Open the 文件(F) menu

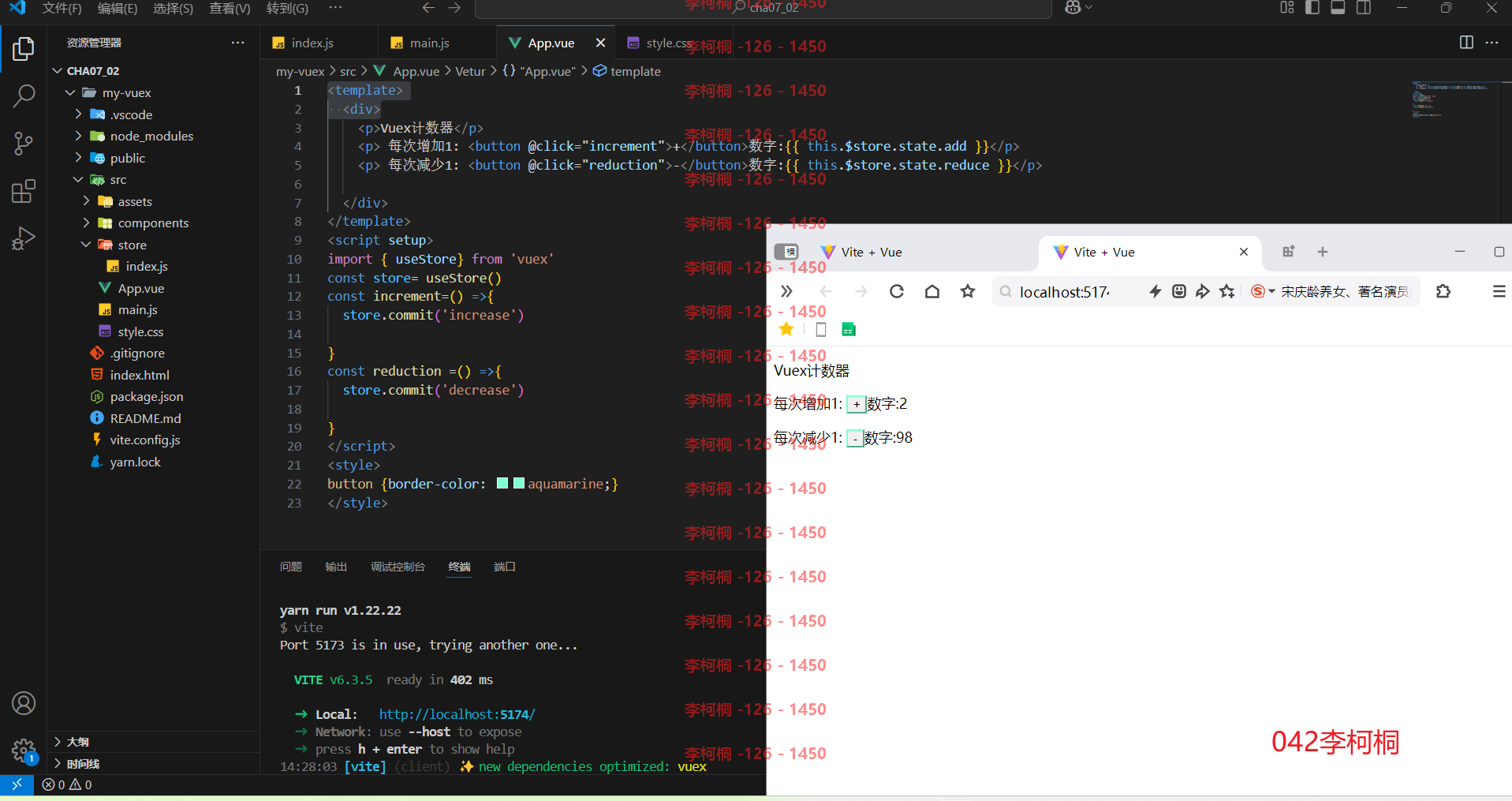pyautogui.click(x=62, y=9)
